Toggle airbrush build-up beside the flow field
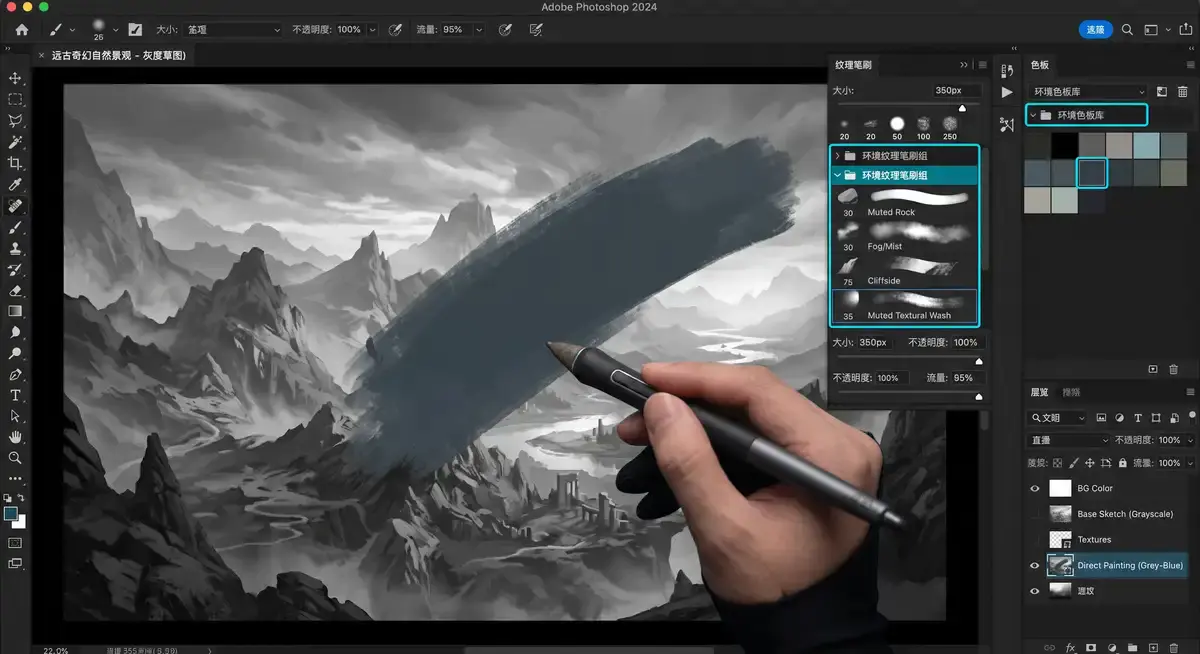1200x654 pixels. tap(506, 30)
